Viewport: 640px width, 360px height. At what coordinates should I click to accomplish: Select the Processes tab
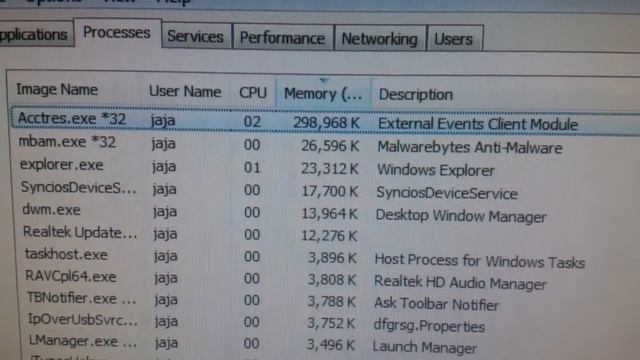[117, 33]
